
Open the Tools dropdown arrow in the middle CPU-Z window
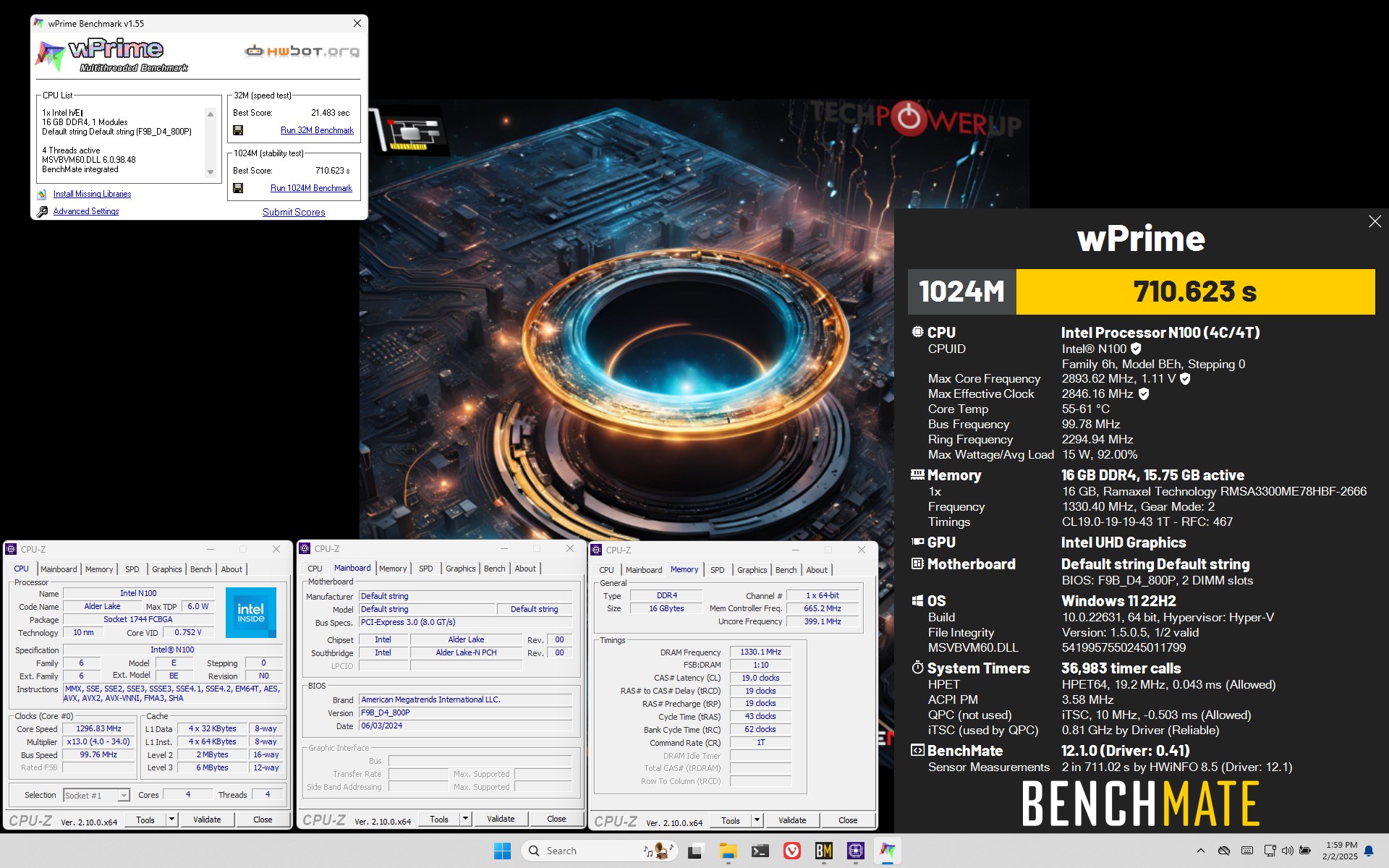pyautogui.click(x=465, y=819)
